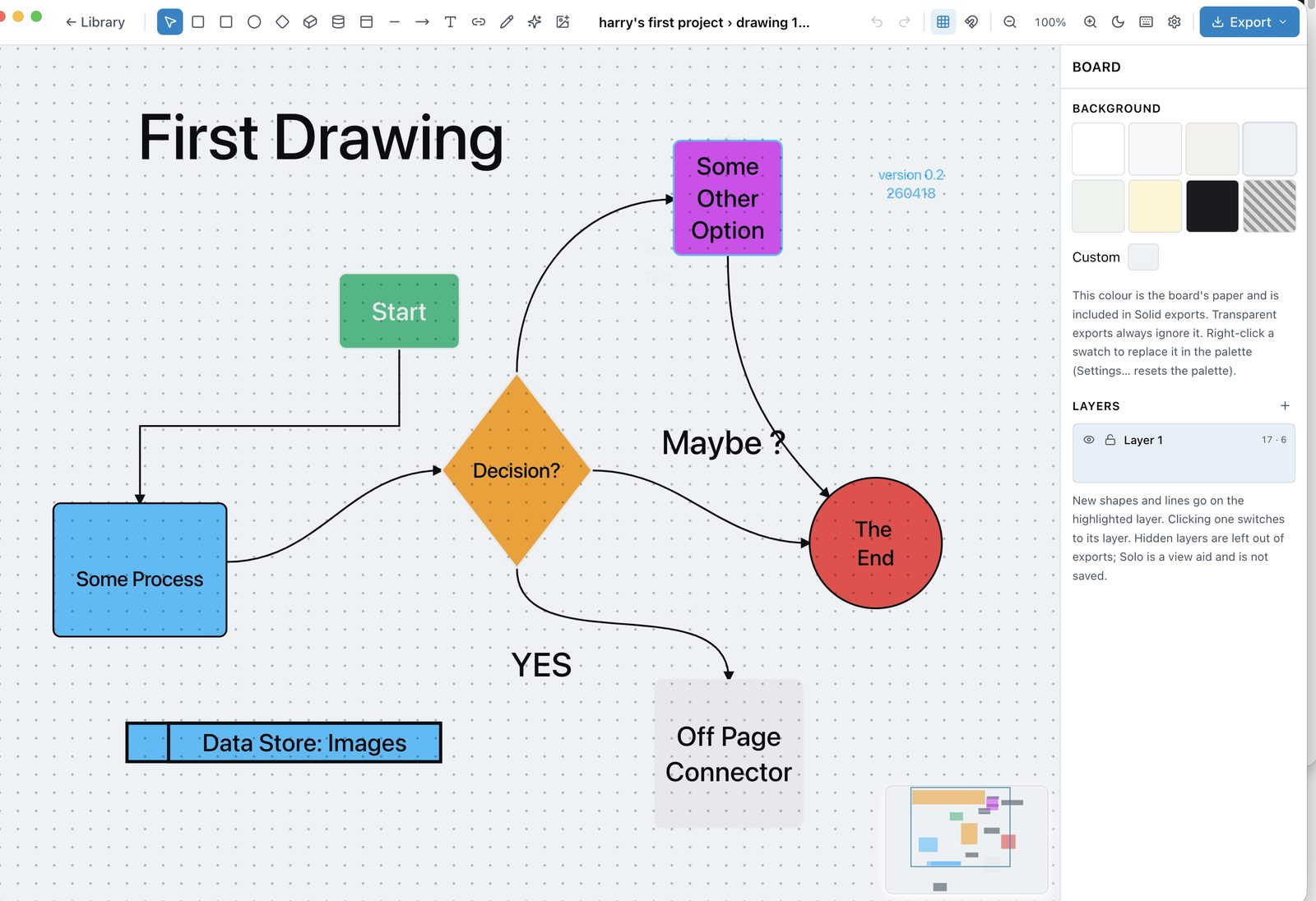Click the minimap thumbnail

(x=966, y=839)
